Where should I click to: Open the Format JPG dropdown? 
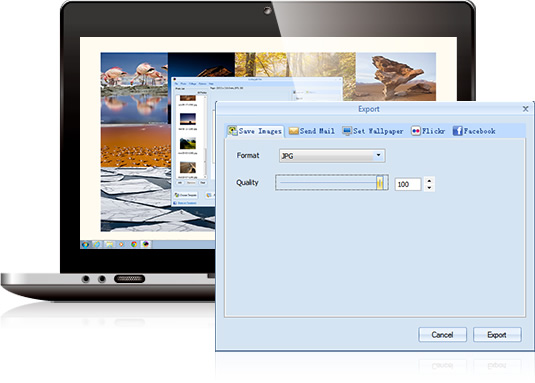332,156
